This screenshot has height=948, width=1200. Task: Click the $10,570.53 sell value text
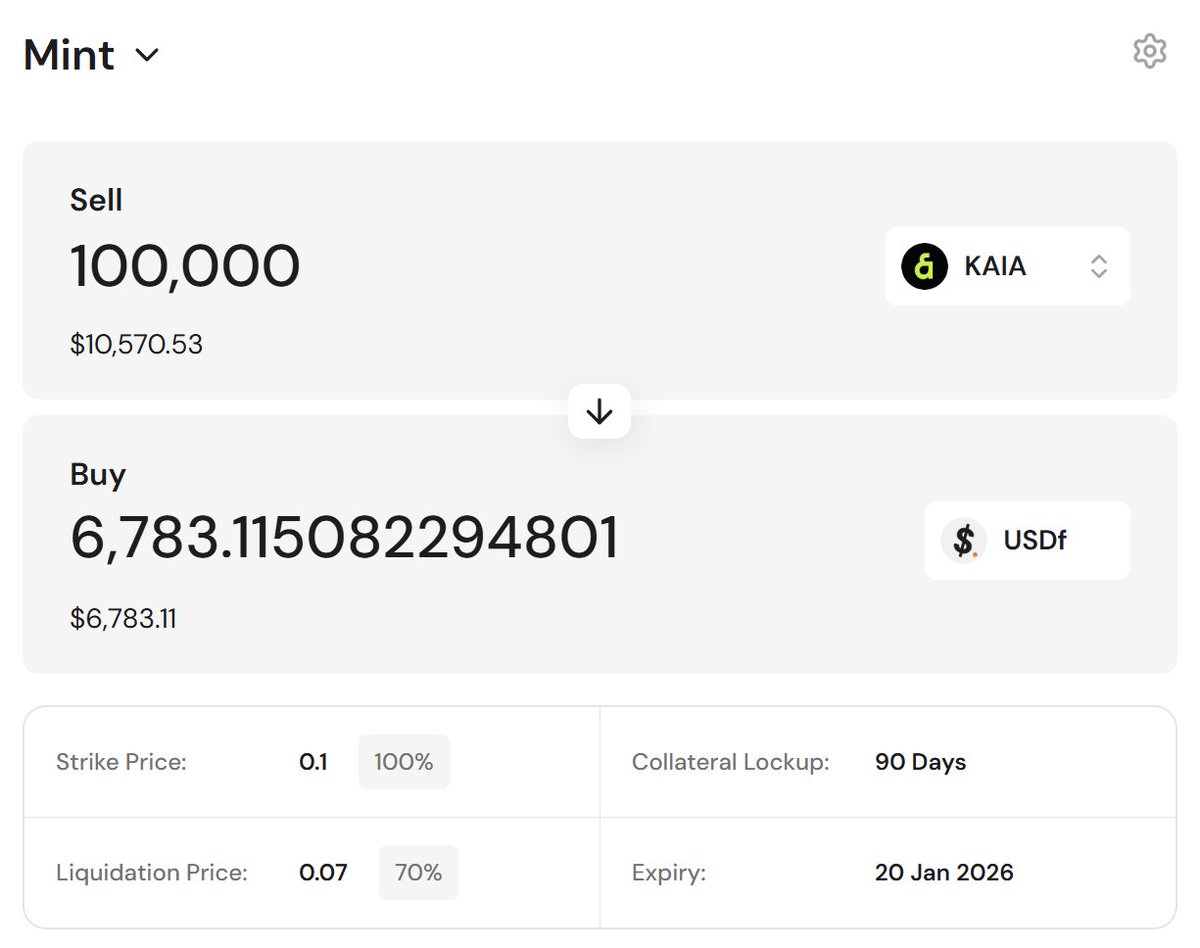coord(136,345)
